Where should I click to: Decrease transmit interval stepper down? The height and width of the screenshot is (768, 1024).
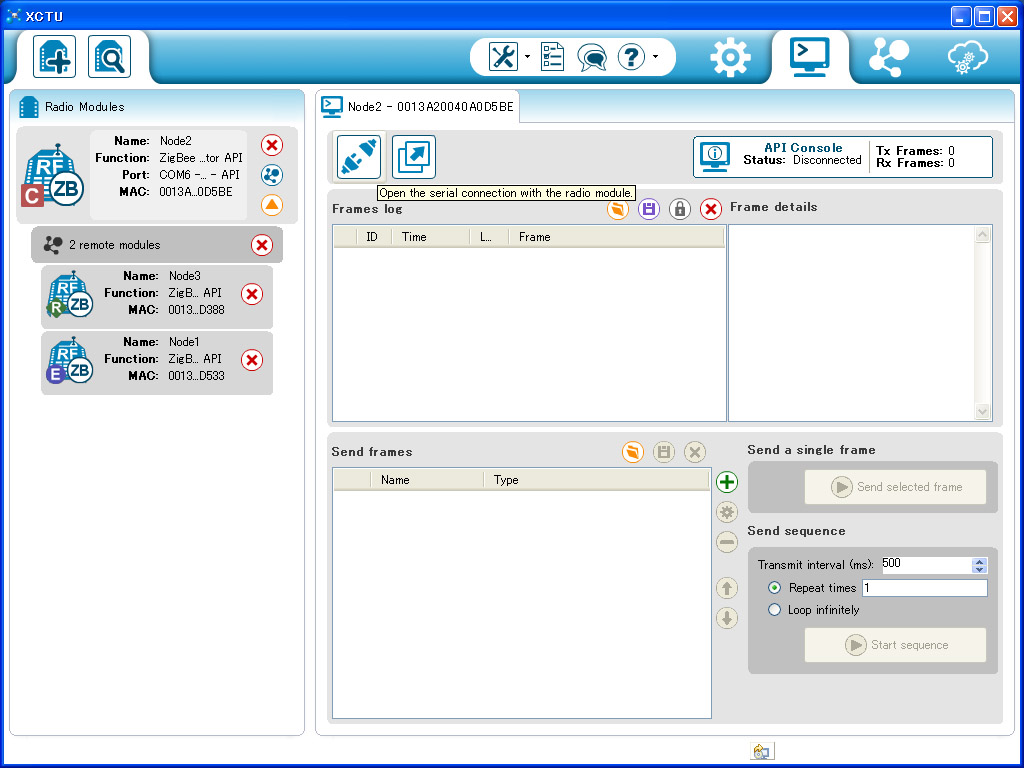click(979, 569)
